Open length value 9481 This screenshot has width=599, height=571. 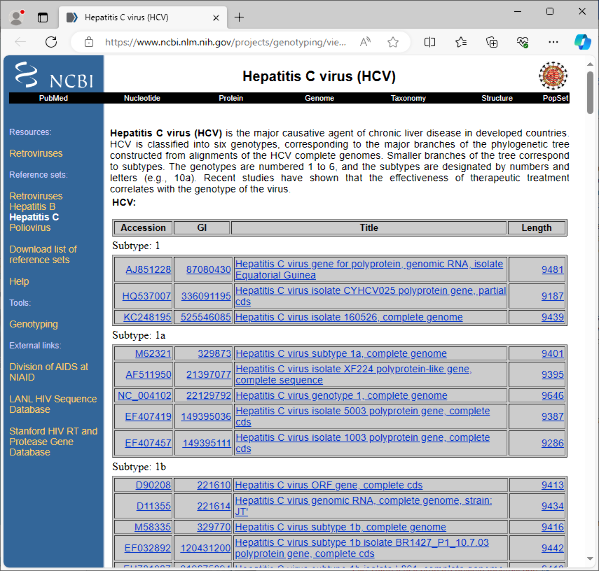[x=552, y=270]
